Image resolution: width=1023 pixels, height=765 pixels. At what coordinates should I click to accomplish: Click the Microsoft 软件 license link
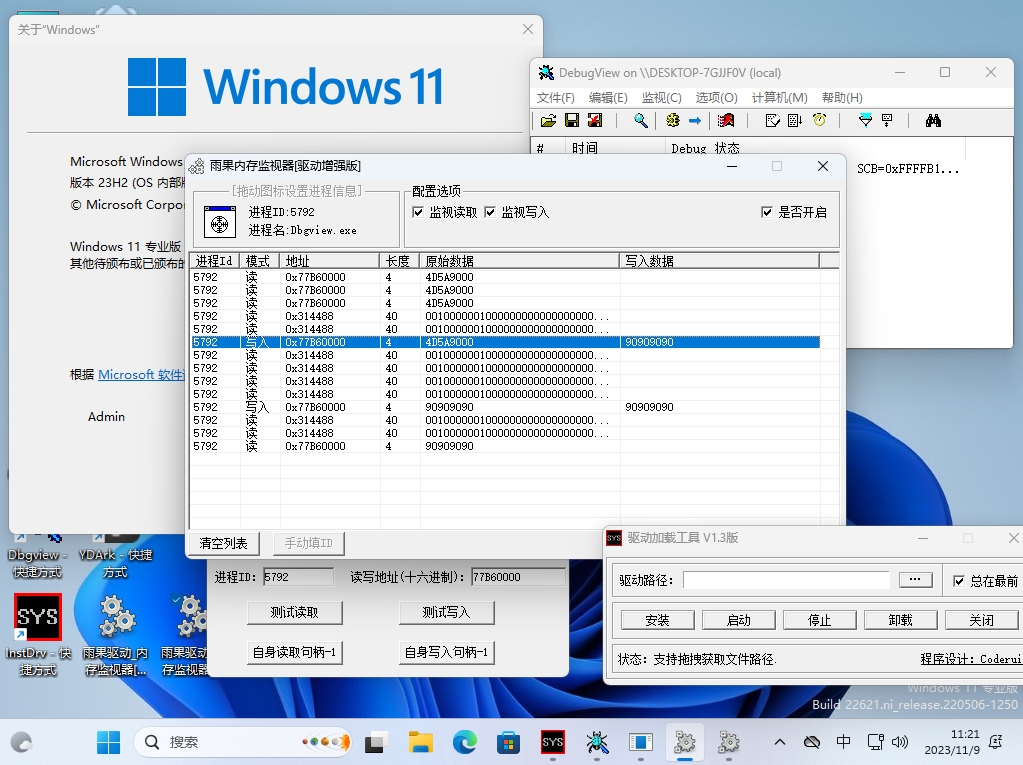[x=141, y=374]
